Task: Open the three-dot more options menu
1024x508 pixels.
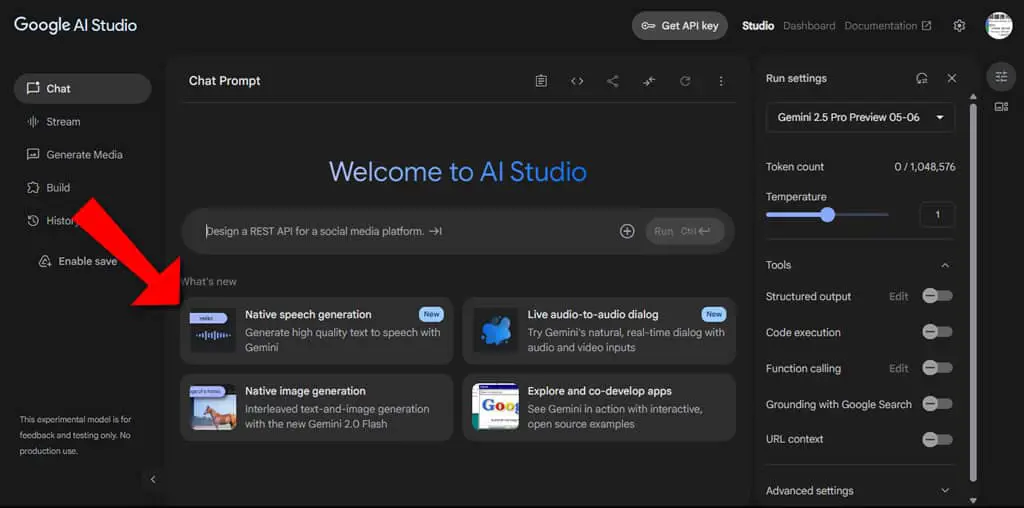Action: coord(721,81)
